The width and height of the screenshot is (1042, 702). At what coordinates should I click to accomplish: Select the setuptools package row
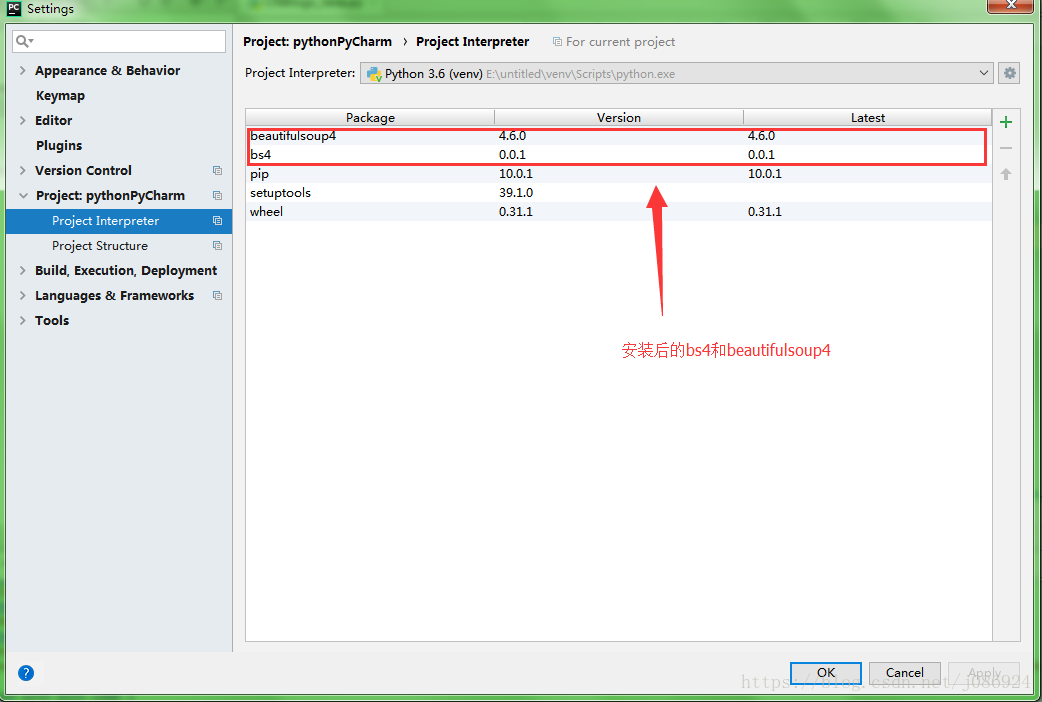(x=619, y=193)
